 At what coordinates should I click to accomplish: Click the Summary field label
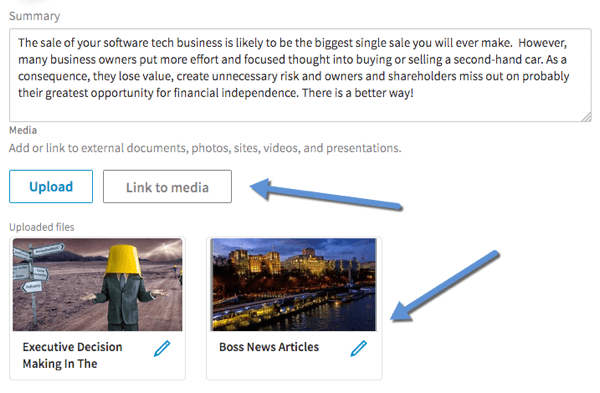tap(34, 16)
